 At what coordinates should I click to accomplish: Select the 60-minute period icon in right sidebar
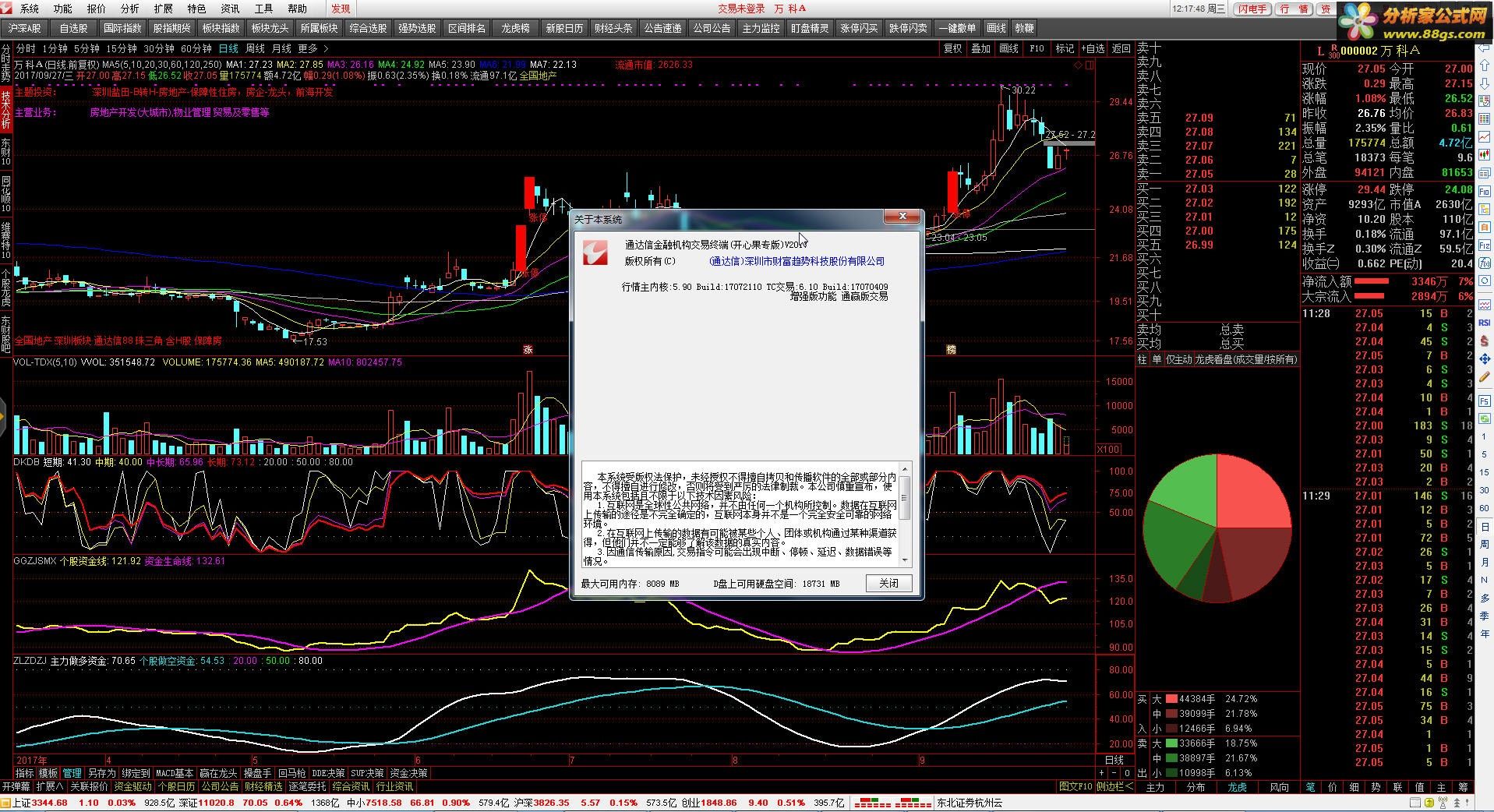1485,508
